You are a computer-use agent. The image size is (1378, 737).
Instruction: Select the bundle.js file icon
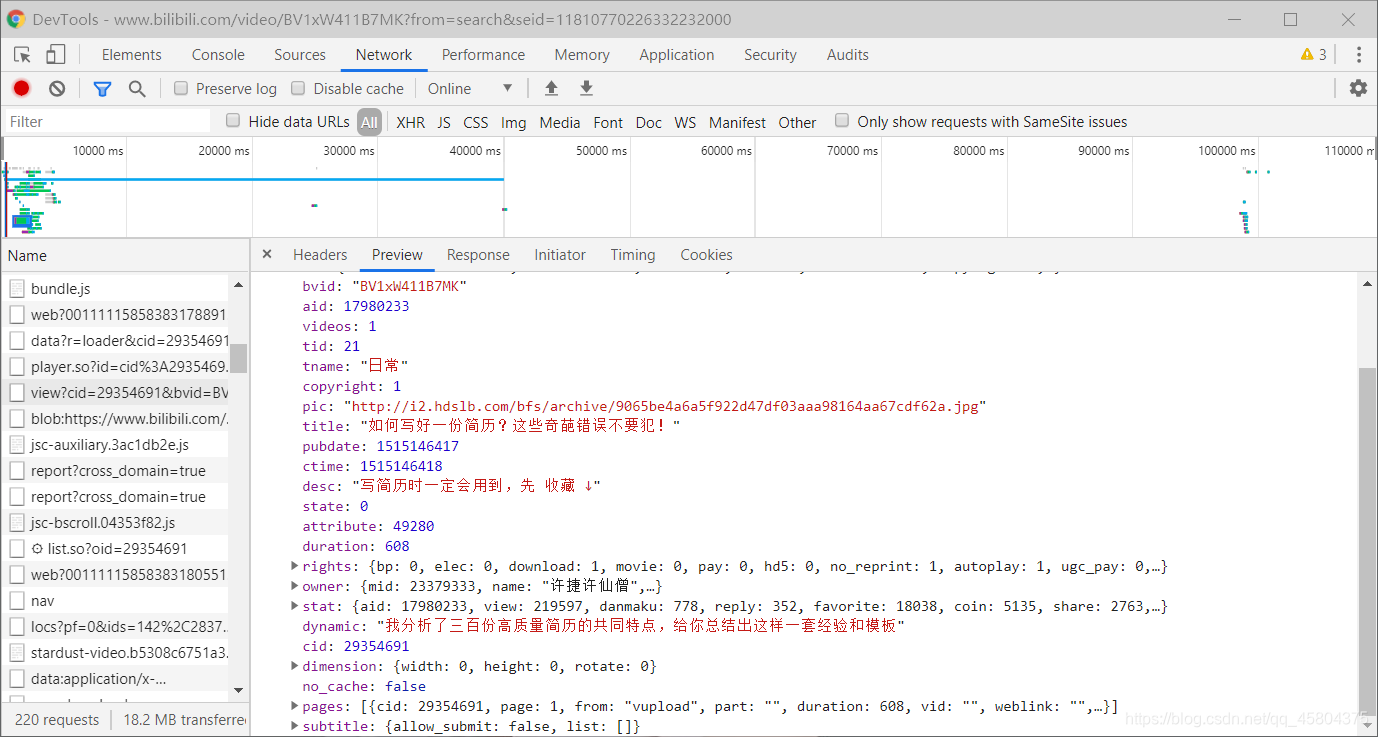[x=17, y=288]
